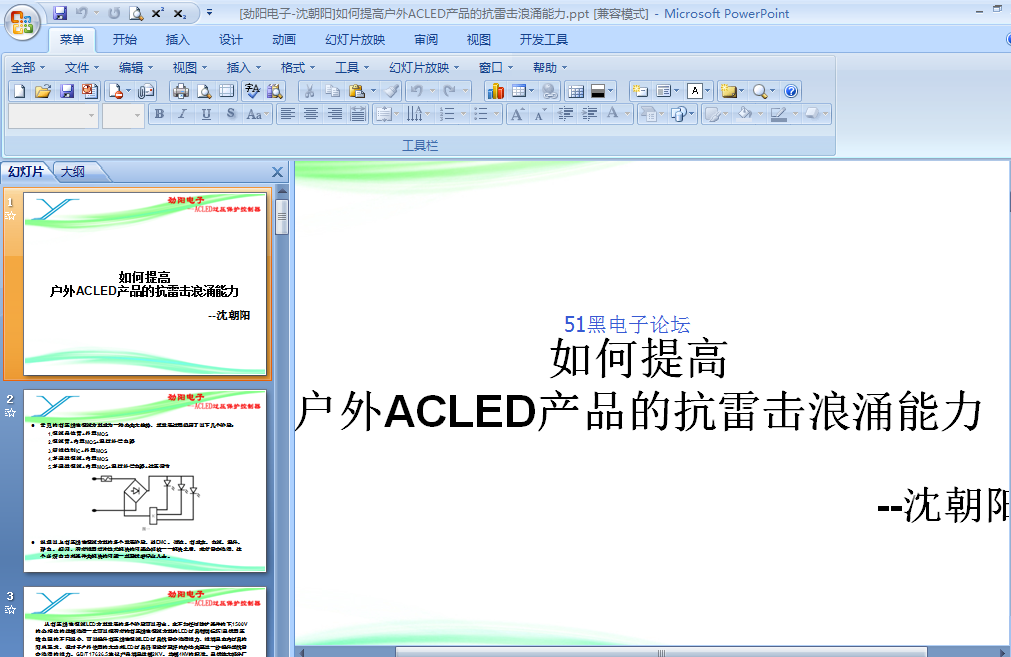
Task: Center align the text
Action: point(311,114)
